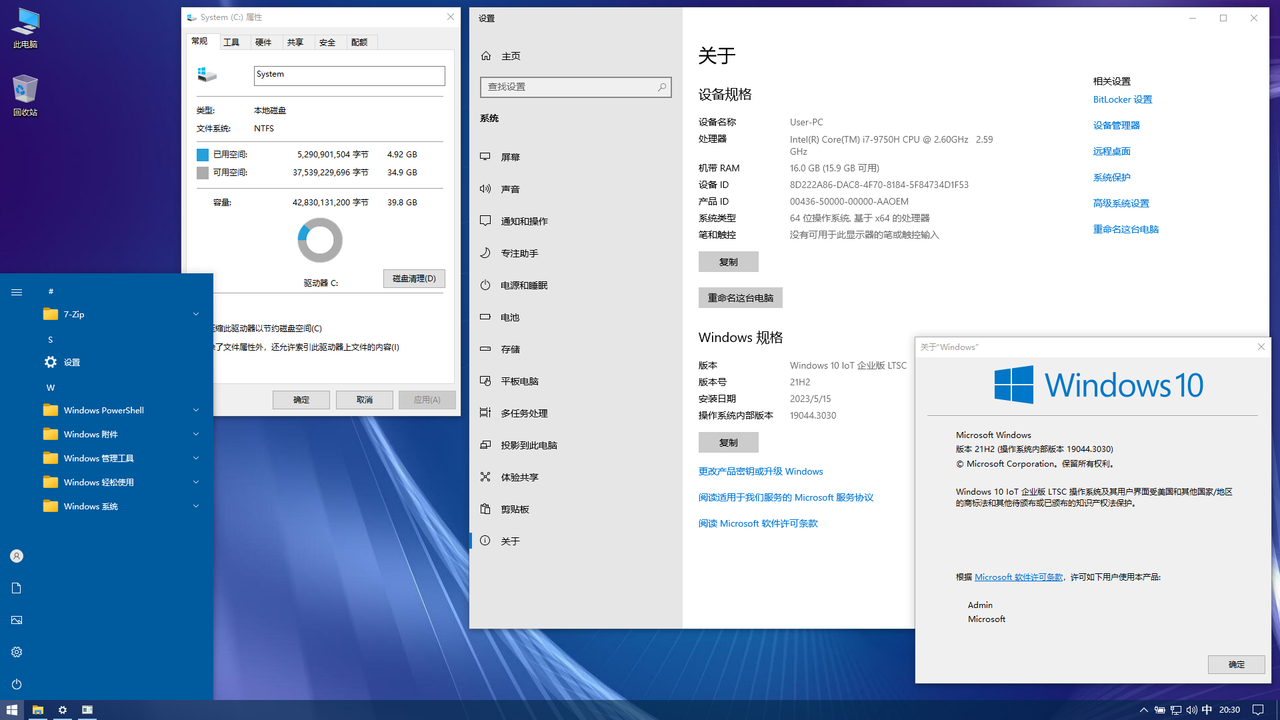Image resolution: width=1280 pixels, height=720 pixels.
Task: Select the 常规 tab in properties
Action: pos(200,41)
